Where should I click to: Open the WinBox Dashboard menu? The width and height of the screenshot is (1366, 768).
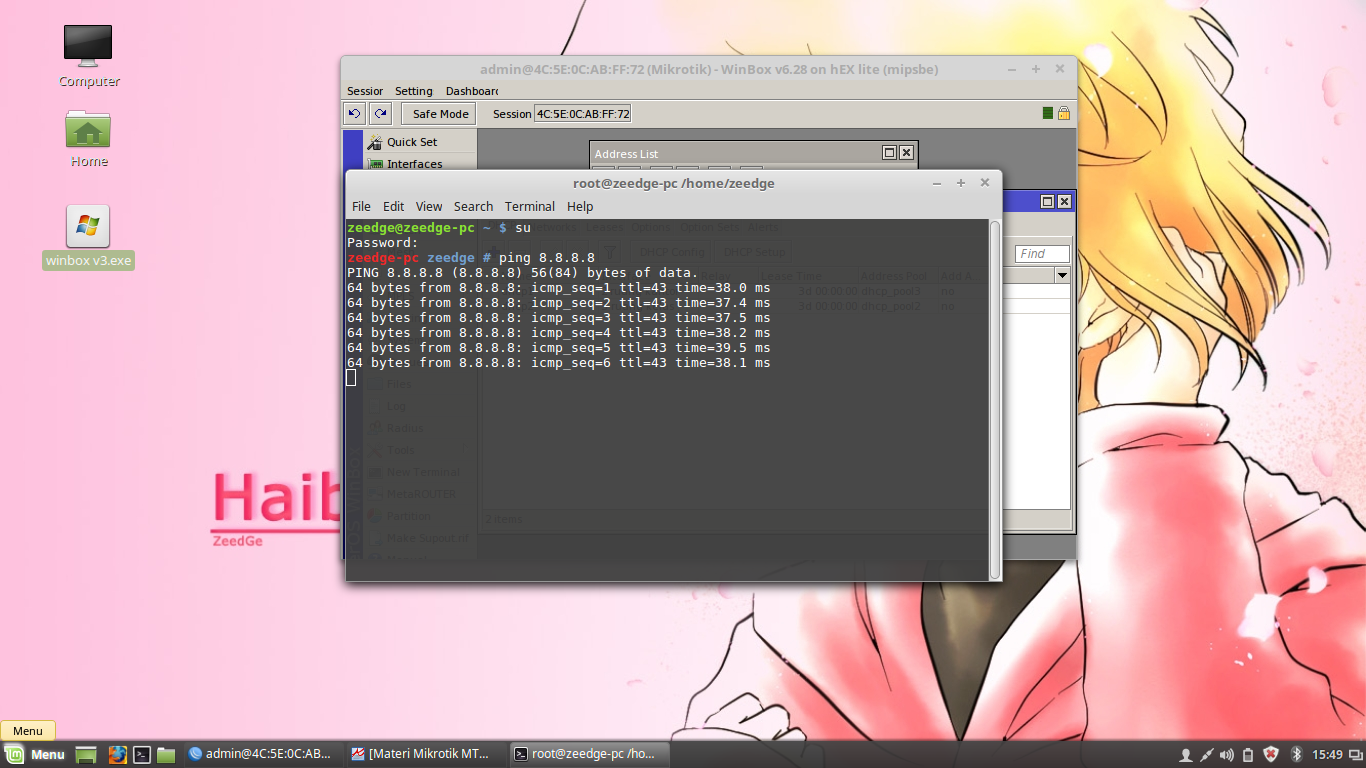click(x=472, y=91)
